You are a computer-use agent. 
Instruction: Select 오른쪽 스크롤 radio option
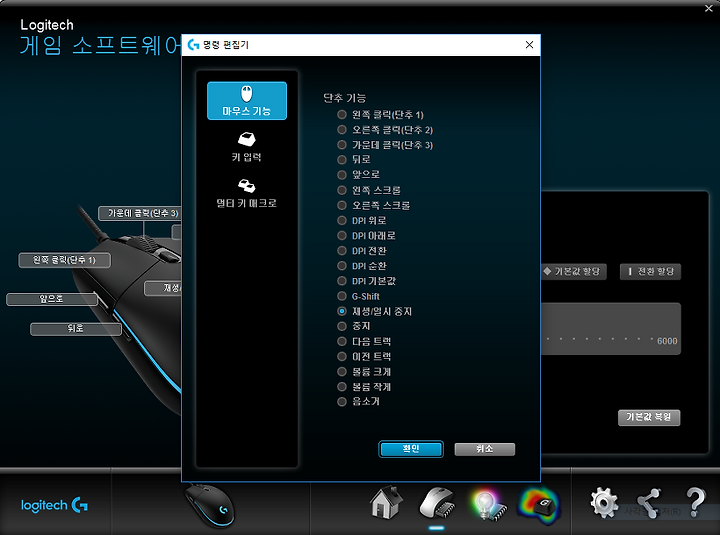374,205
